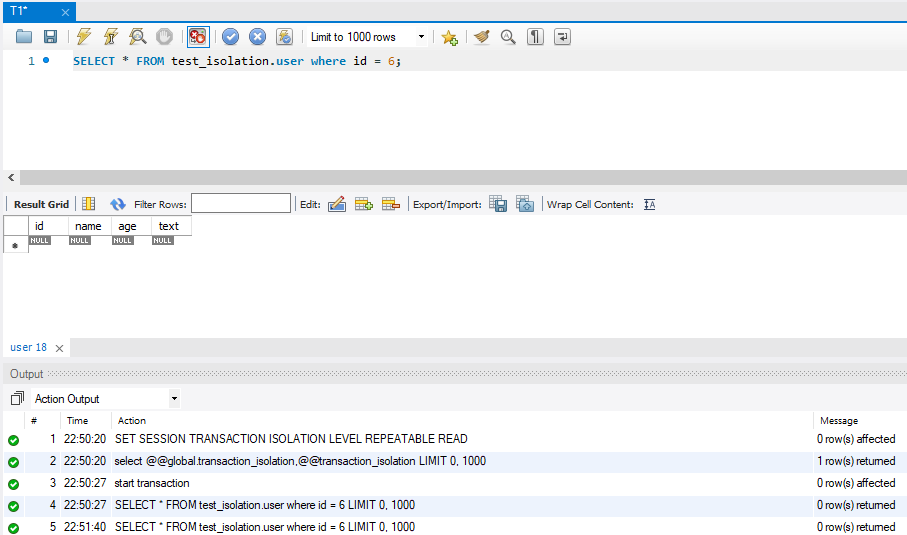The height and width of the screenshot is (535, 907).
Task: Click the Time column header in output
Action: 78,420
